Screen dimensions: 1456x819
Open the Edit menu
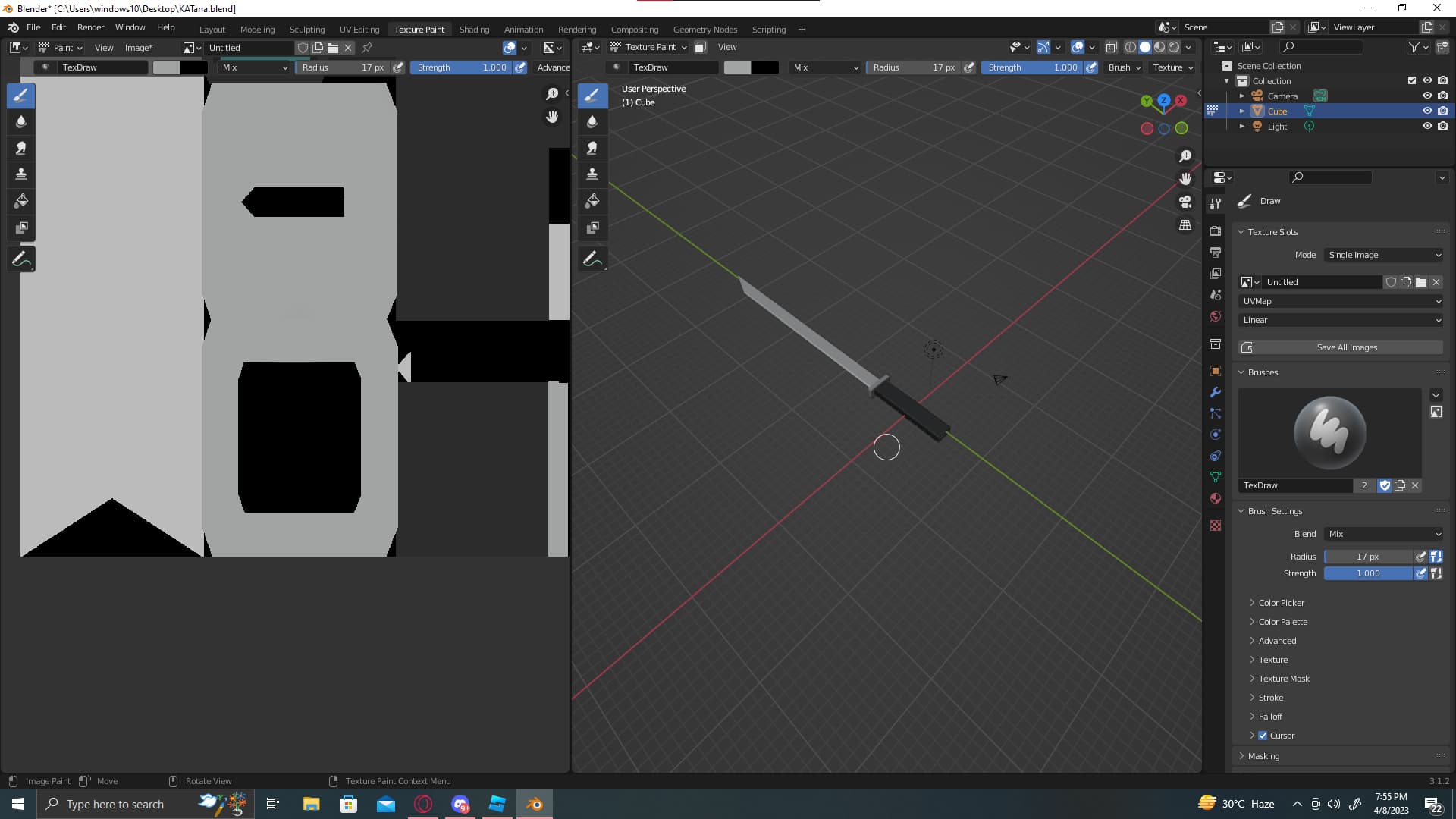[58, 27]
